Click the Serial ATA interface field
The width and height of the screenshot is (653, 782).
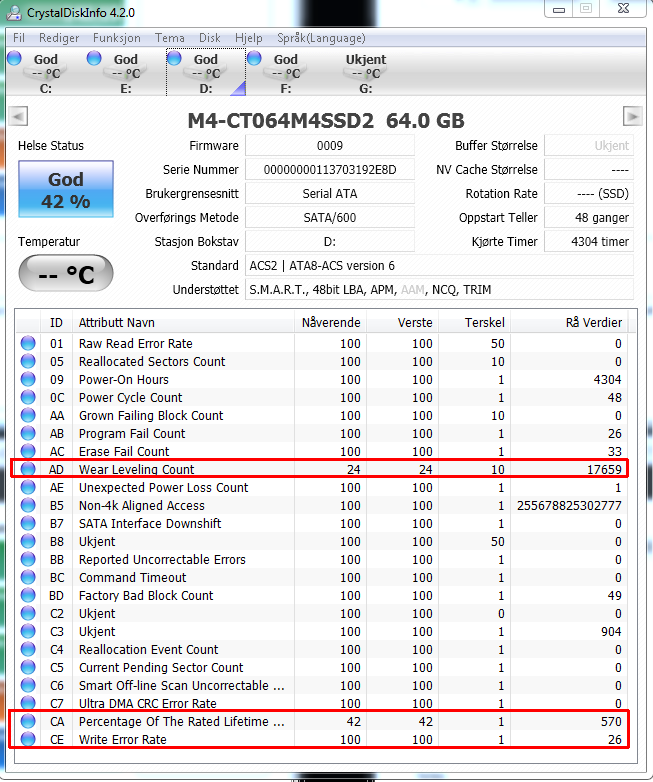point(330,194)
